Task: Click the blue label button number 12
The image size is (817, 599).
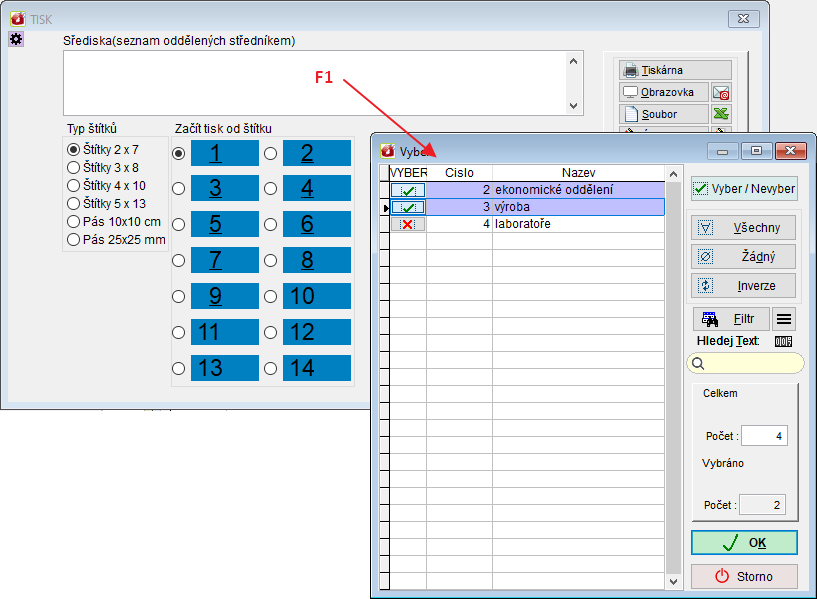Action: (x=317, y=332)
